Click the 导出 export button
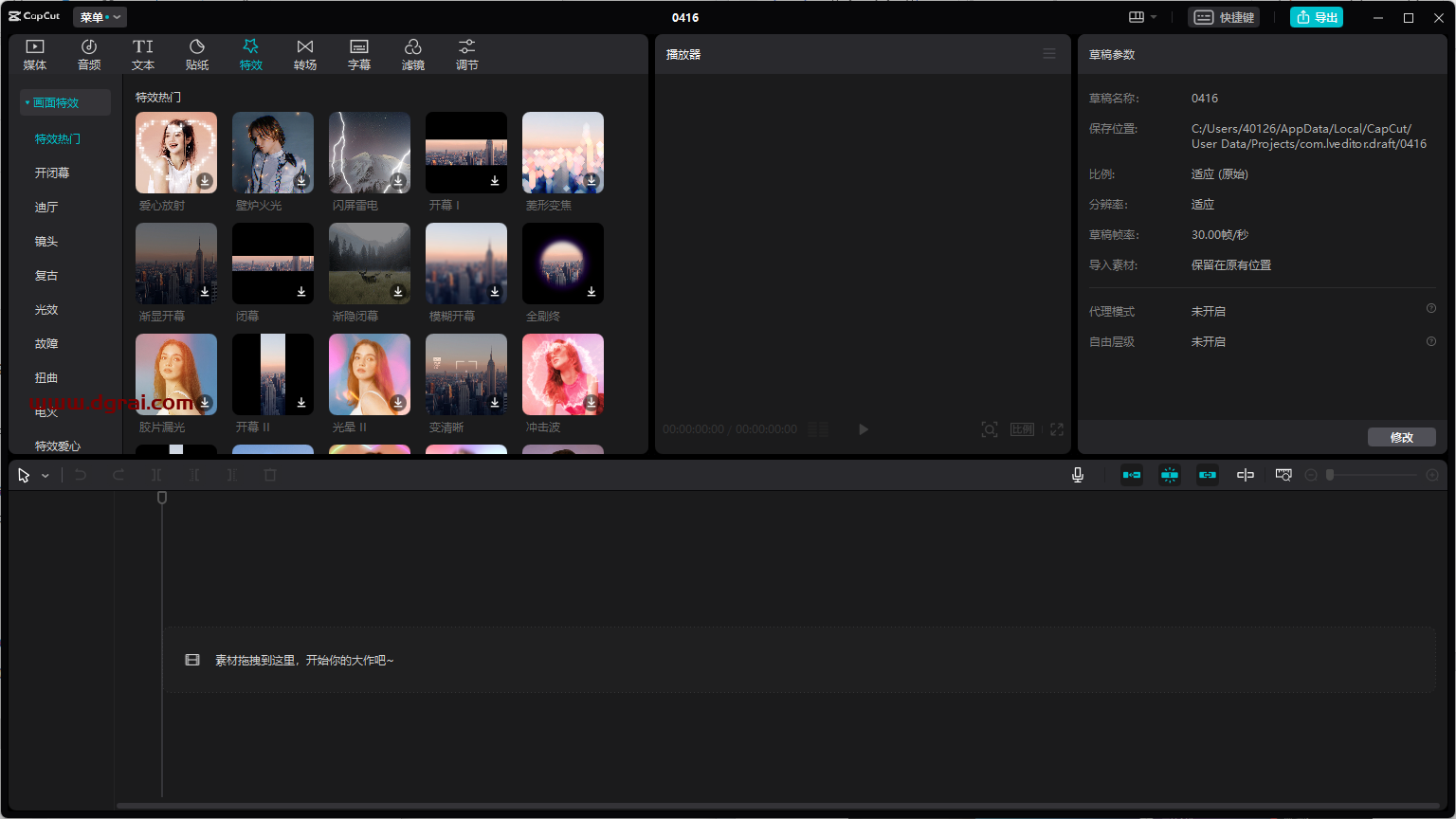This screenshot has width=1456, height=819. [x=1317, y=17]
